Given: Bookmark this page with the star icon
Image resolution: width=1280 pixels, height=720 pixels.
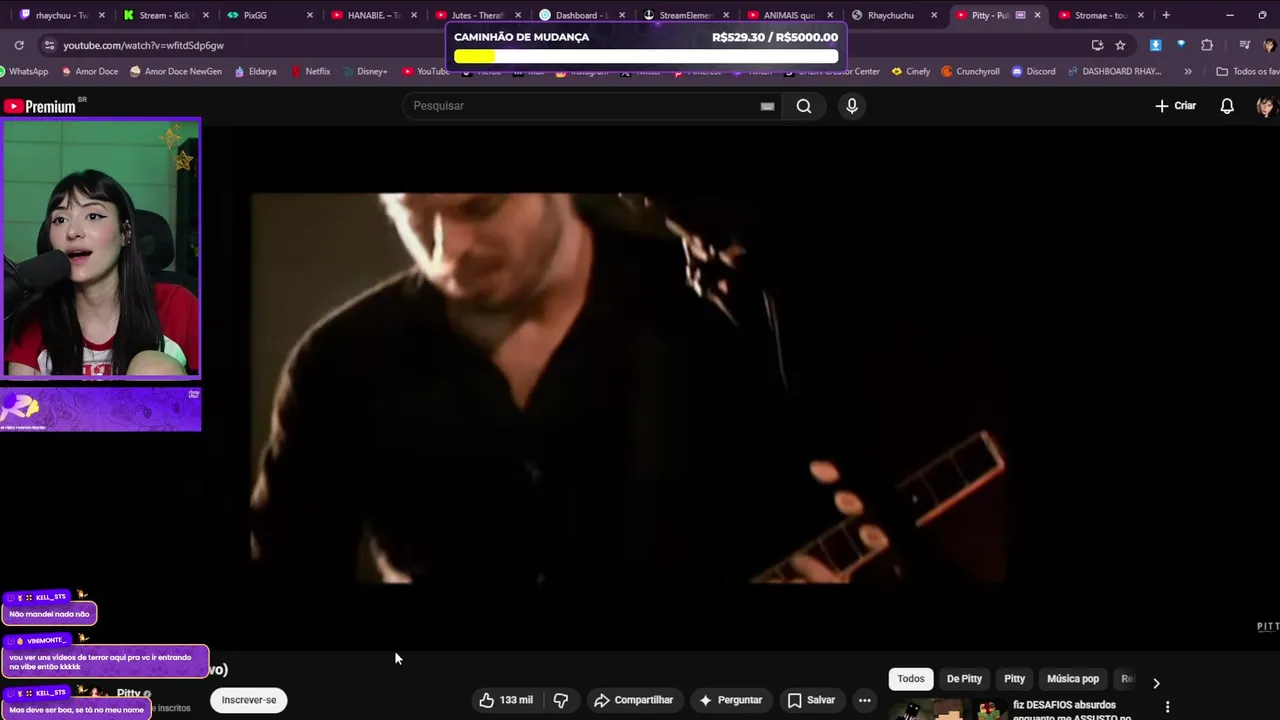Looking at the screenshot, I should [1121, 45].
